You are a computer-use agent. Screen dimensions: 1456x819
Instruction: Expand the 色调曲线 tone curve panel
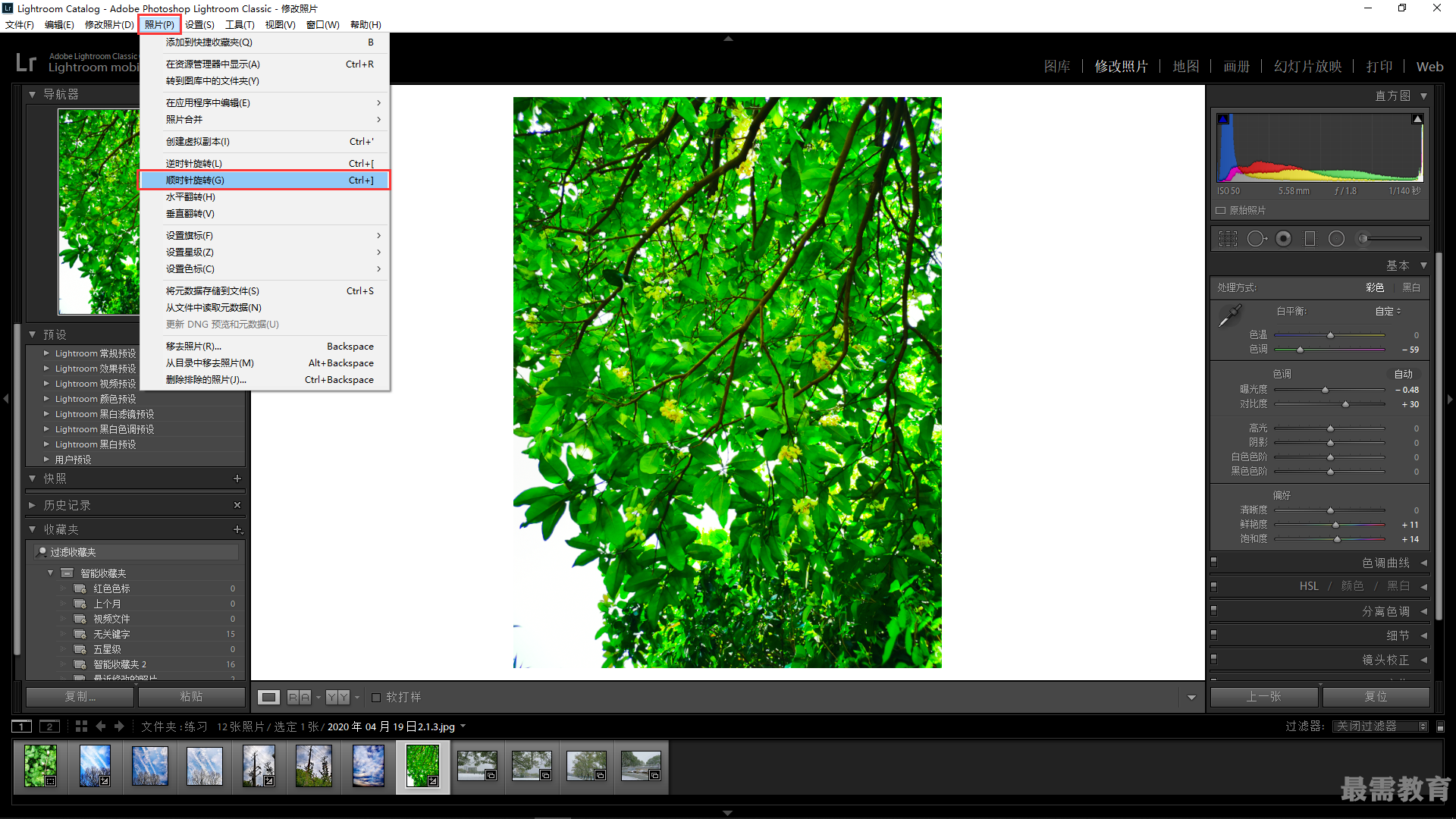click(x=1424, y=563)
